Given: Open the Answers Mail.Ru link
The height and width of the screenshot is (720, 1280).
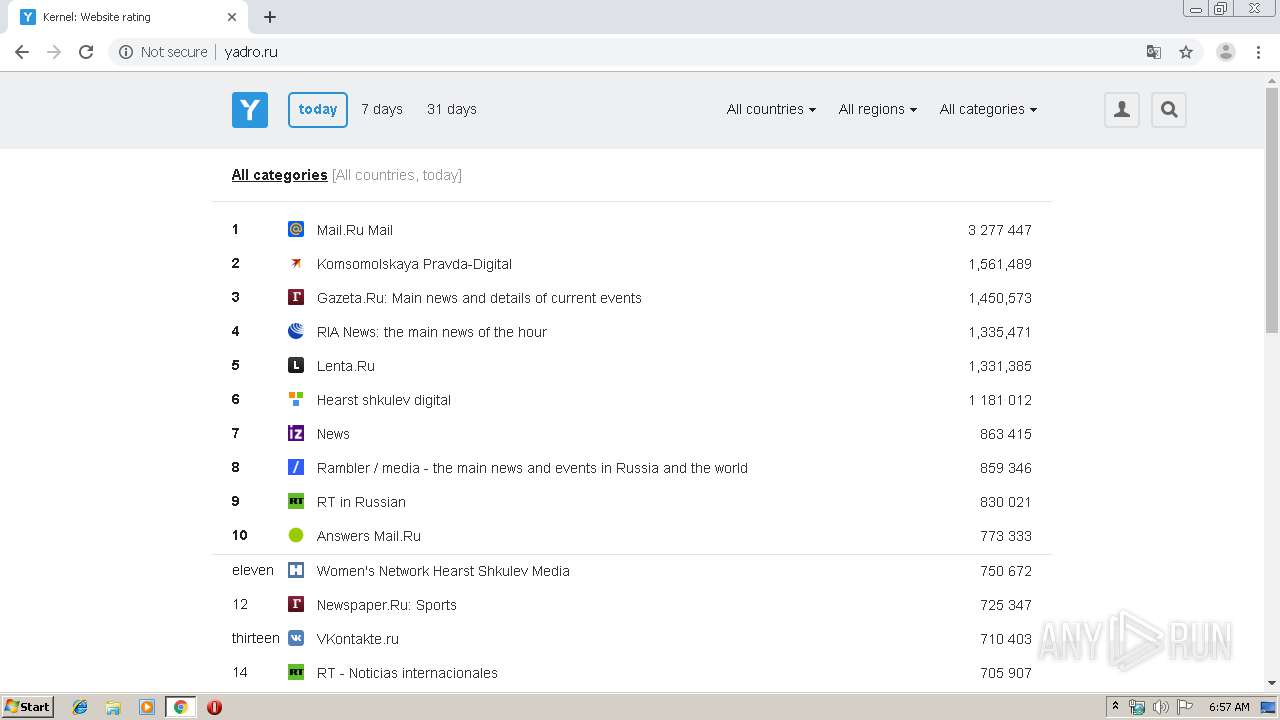Looking at the screenshot, I should pyautogui.click(x=369, y=536).
